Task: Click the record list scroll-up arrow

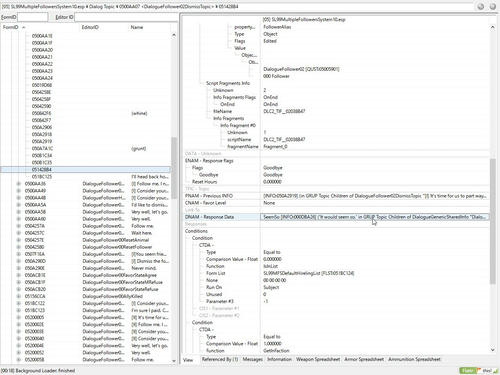Action: pos(174,35)
